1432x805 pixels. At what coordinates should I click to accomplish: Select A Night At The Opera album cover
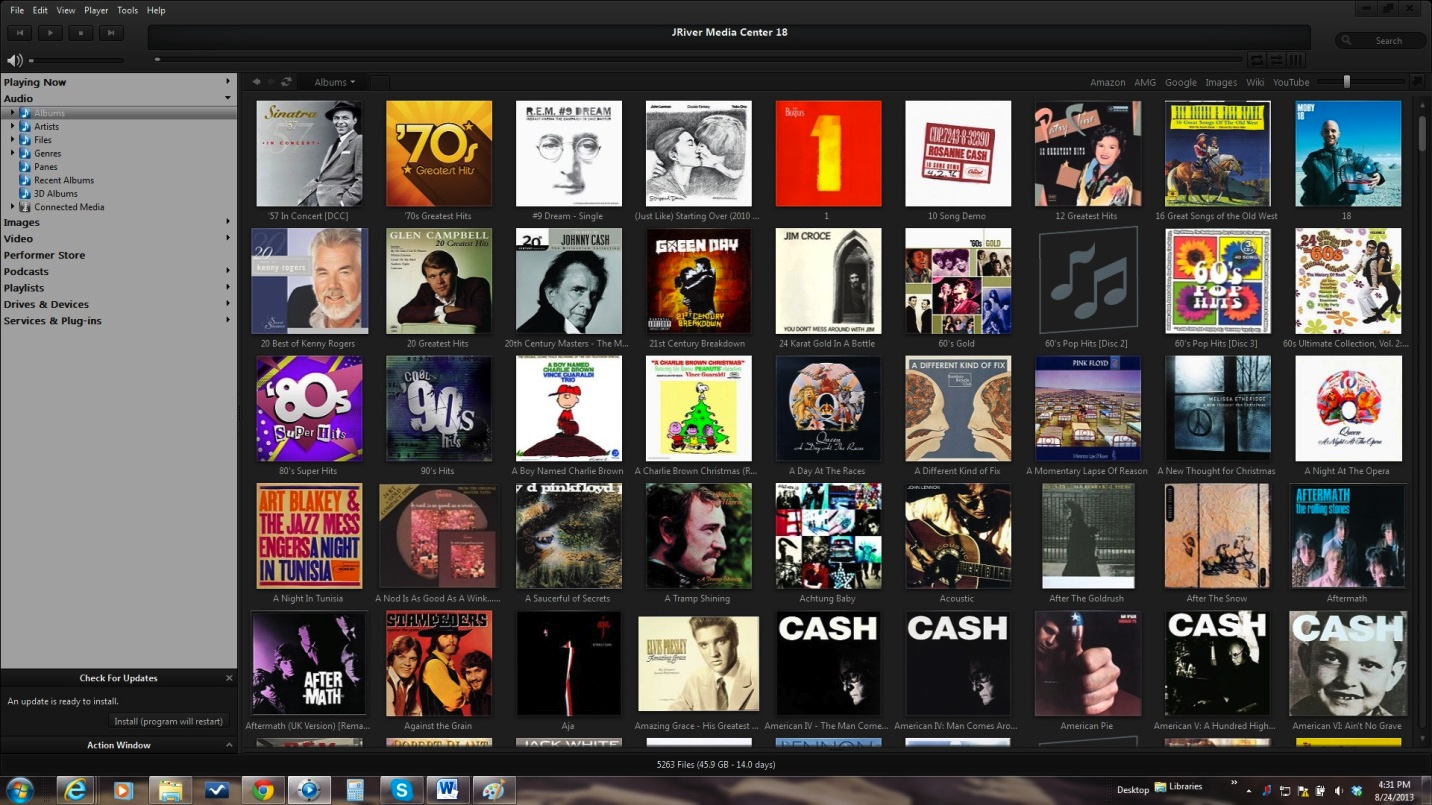tap(1348, 408)
